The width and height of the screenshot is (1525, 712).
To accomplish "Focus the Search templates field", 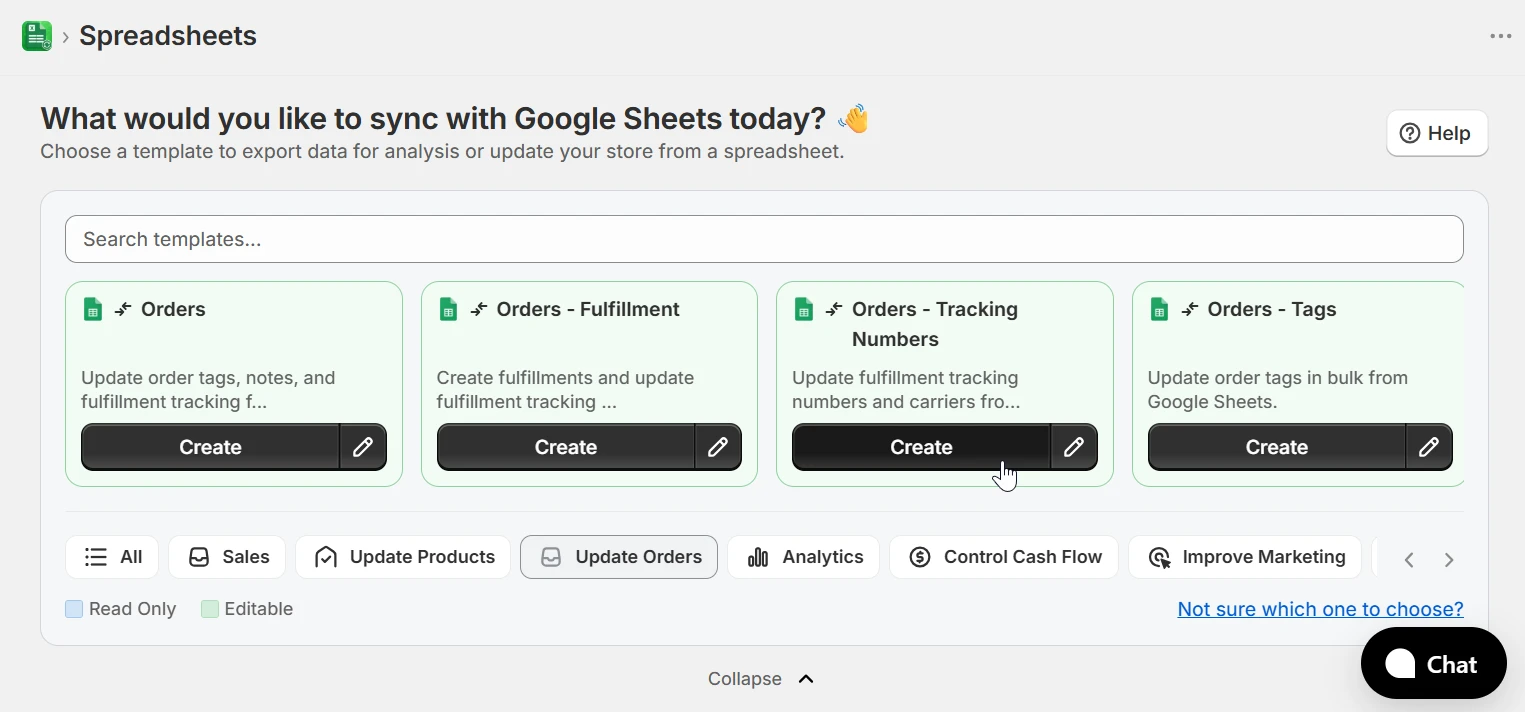I will pyautogui.click(x=764, y=239).
